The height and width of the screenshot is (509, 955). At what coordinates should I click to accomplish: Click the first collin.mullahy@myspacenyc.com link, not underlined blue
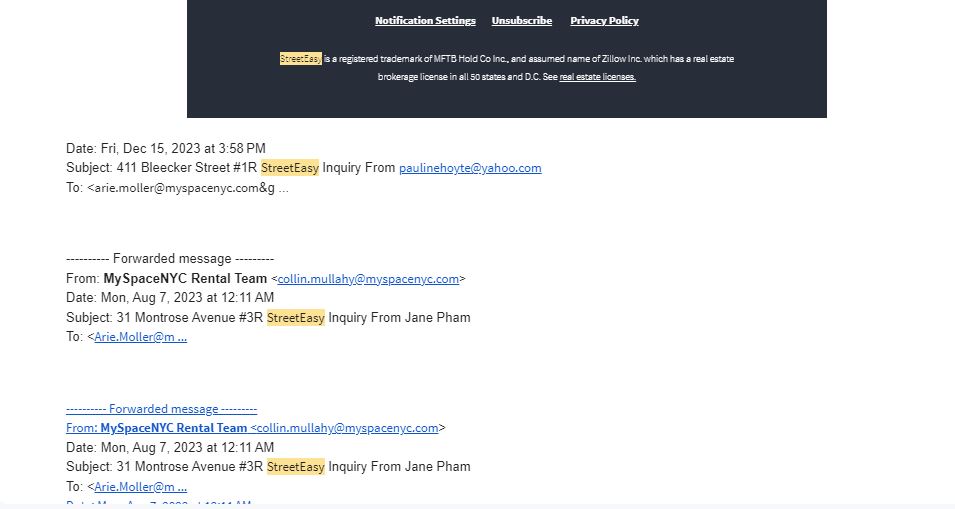coord(368,279)
